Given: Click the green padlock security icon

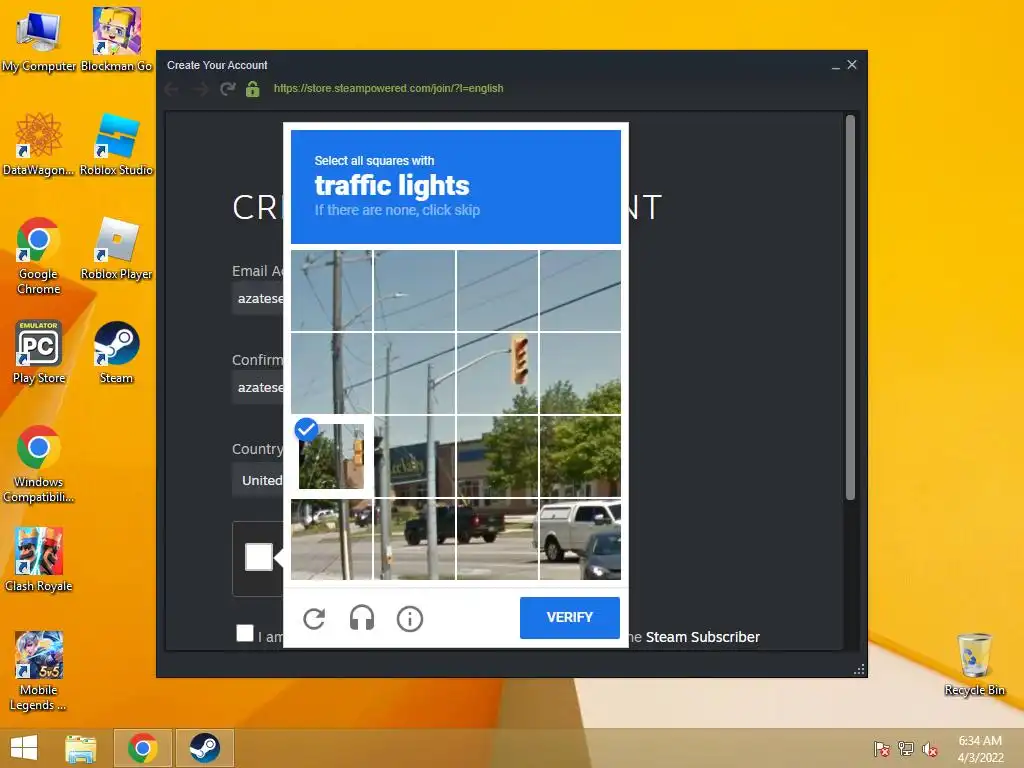Looking at the screenshot, I should (253, 88).
